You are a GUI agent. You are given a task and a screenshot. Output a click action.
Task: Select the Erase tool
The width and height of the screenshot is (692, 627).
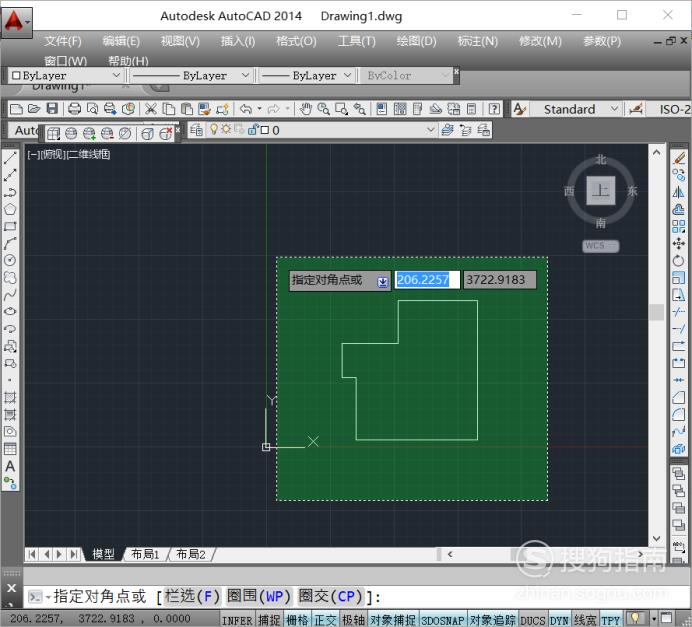(x=679, y=158)
